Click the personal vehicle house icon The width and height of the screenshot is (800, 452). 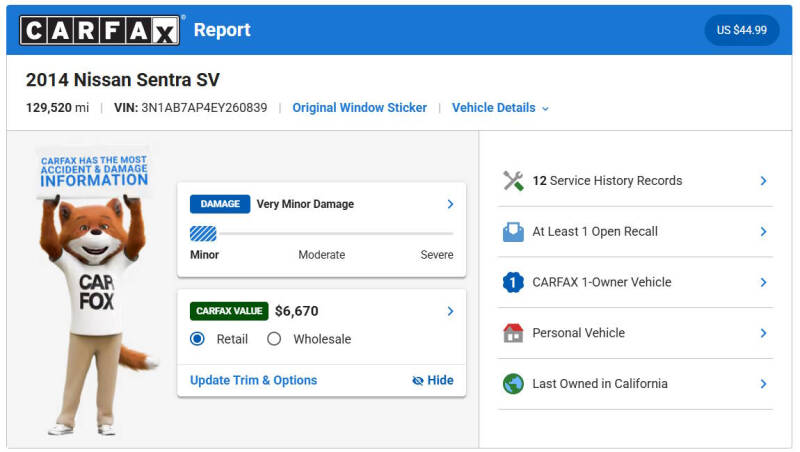pyautogui.click(x=513, y=333)
